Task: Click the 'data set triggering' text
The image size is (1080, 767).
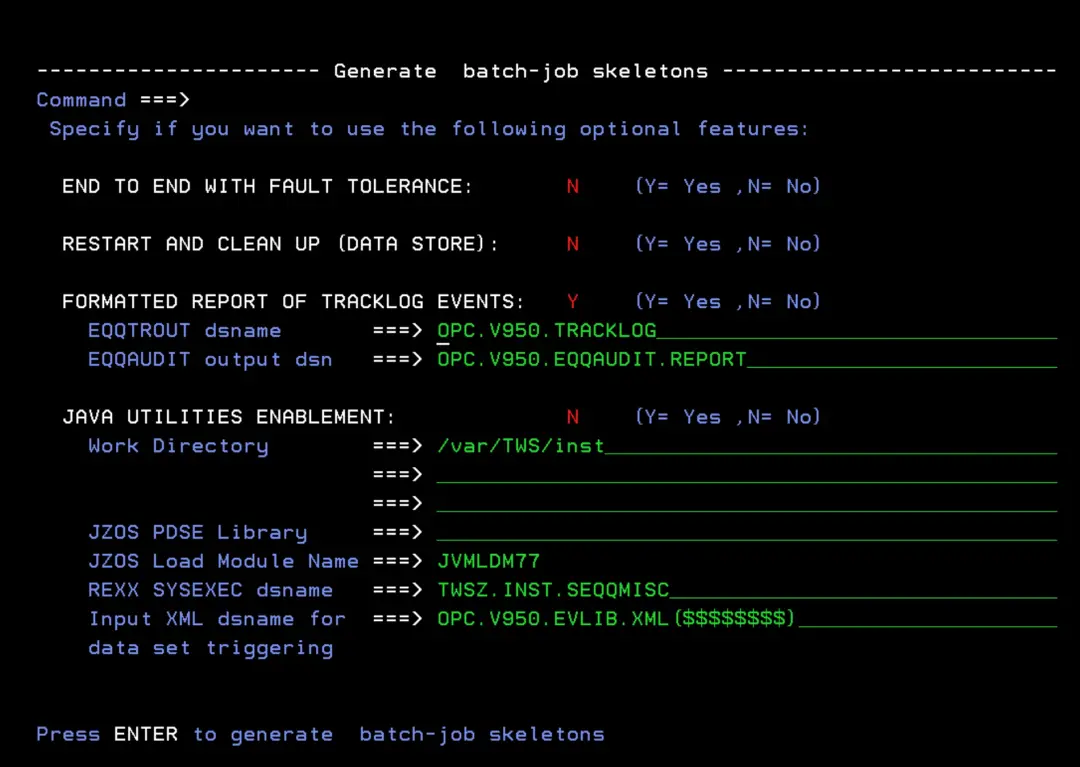Action: pos(211,648)
